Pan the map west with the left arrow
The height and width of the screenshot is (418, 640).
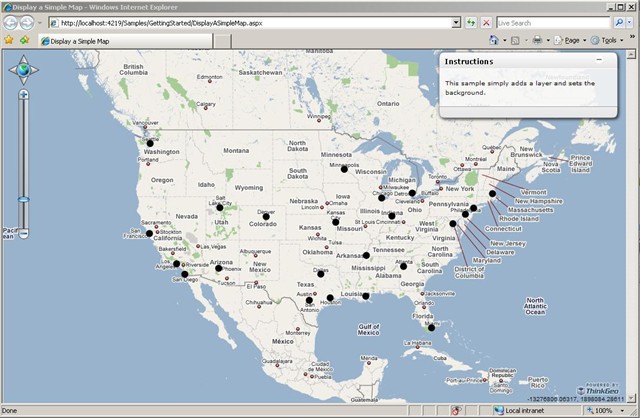pos(13,70)
